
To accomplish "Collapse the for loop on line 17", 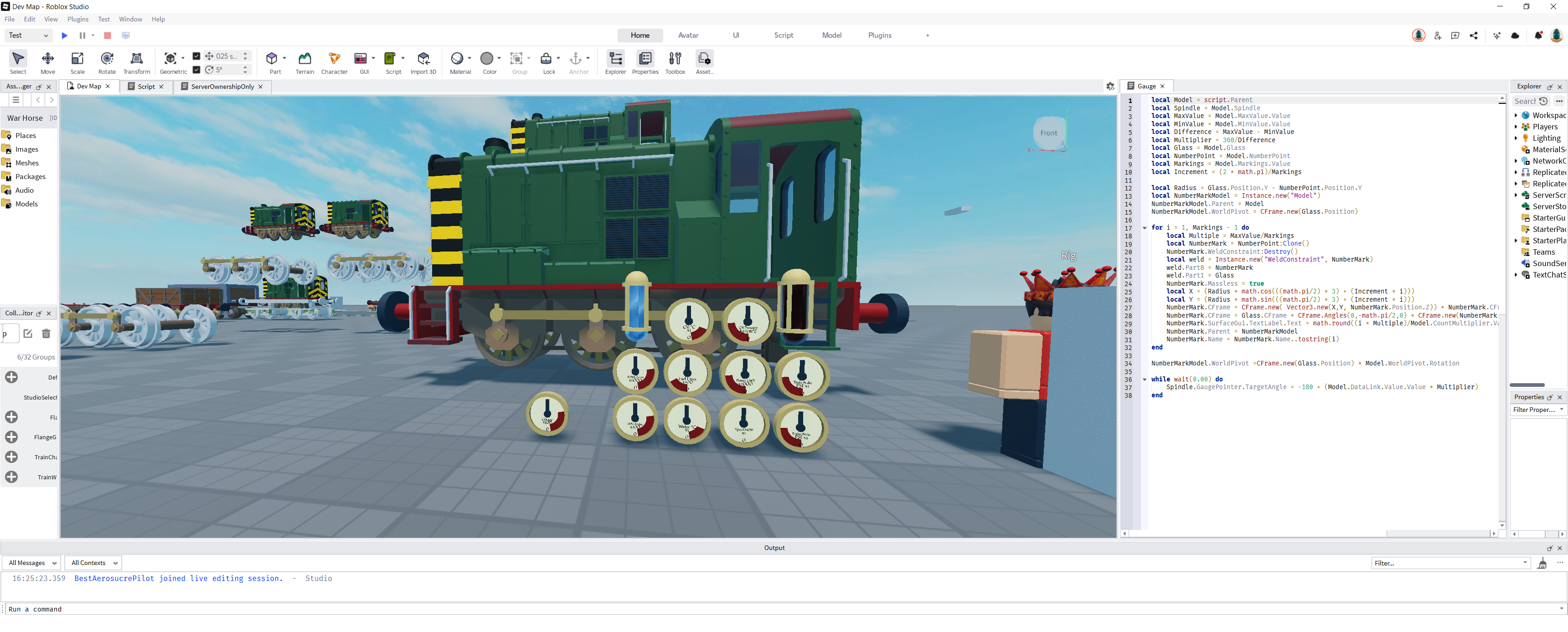I will point(1145,228).
